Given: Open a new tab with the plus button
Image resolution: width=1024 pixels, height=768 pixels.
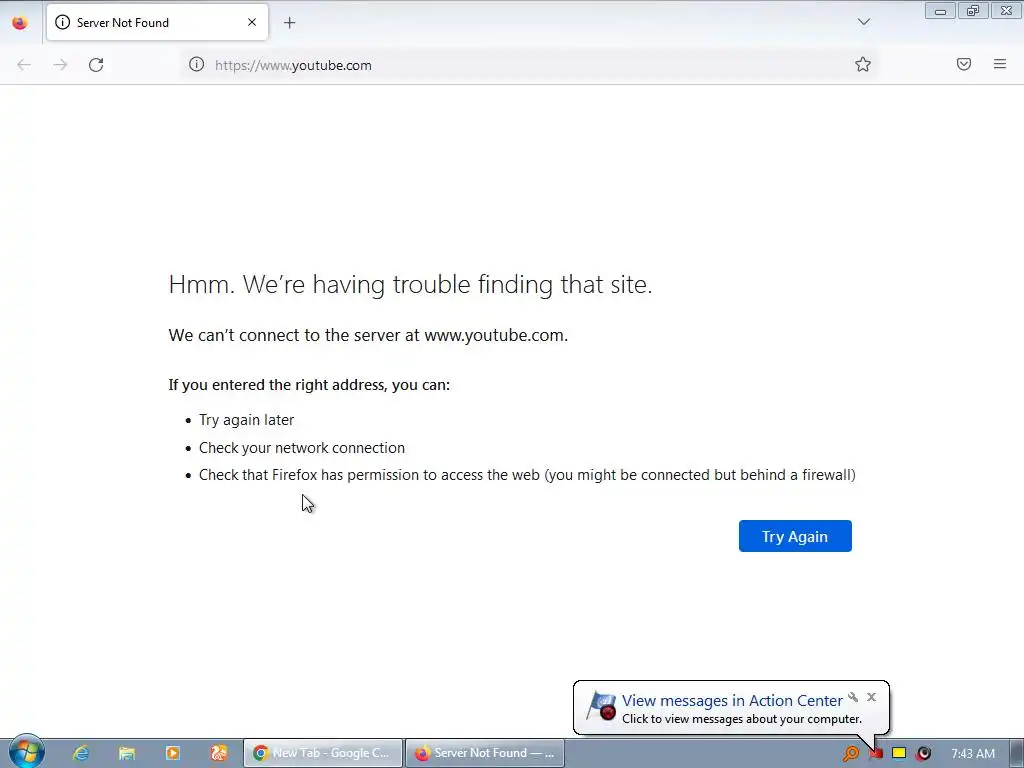Looking at the screenshot, I should [x=289, y=23].
